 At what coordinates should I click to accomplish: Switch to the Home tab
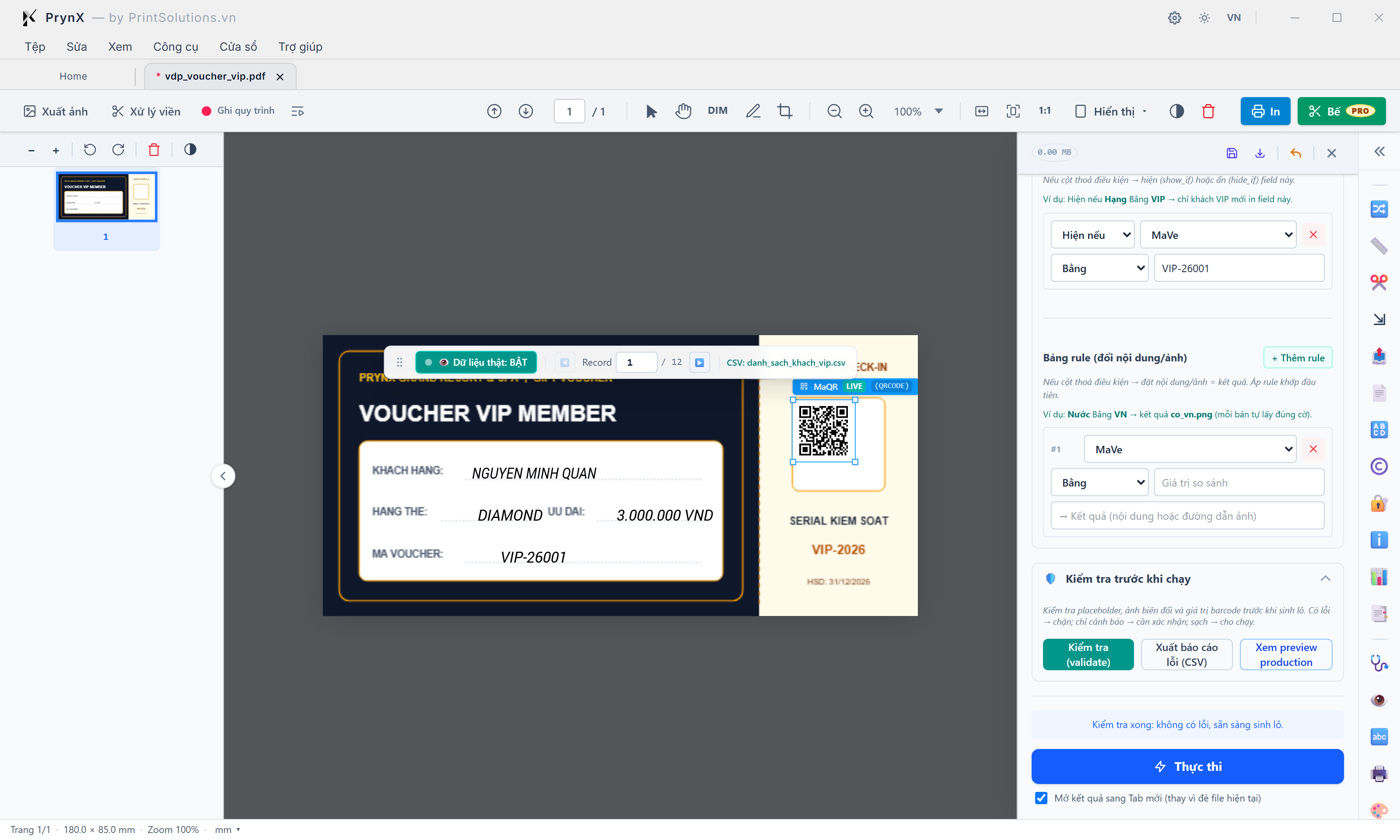tap(73, 76)
